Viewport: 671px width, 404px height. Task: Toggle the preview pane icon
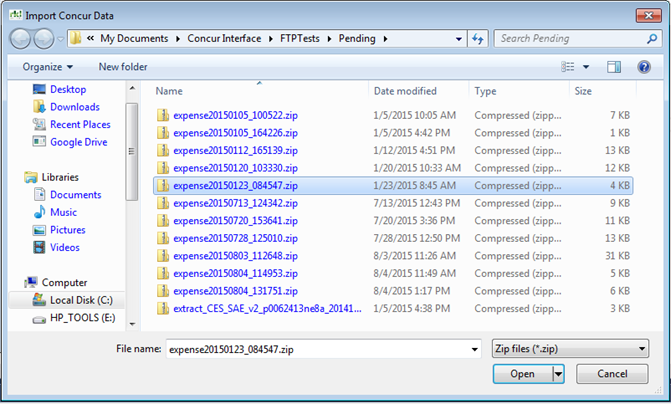pos(615,67)
